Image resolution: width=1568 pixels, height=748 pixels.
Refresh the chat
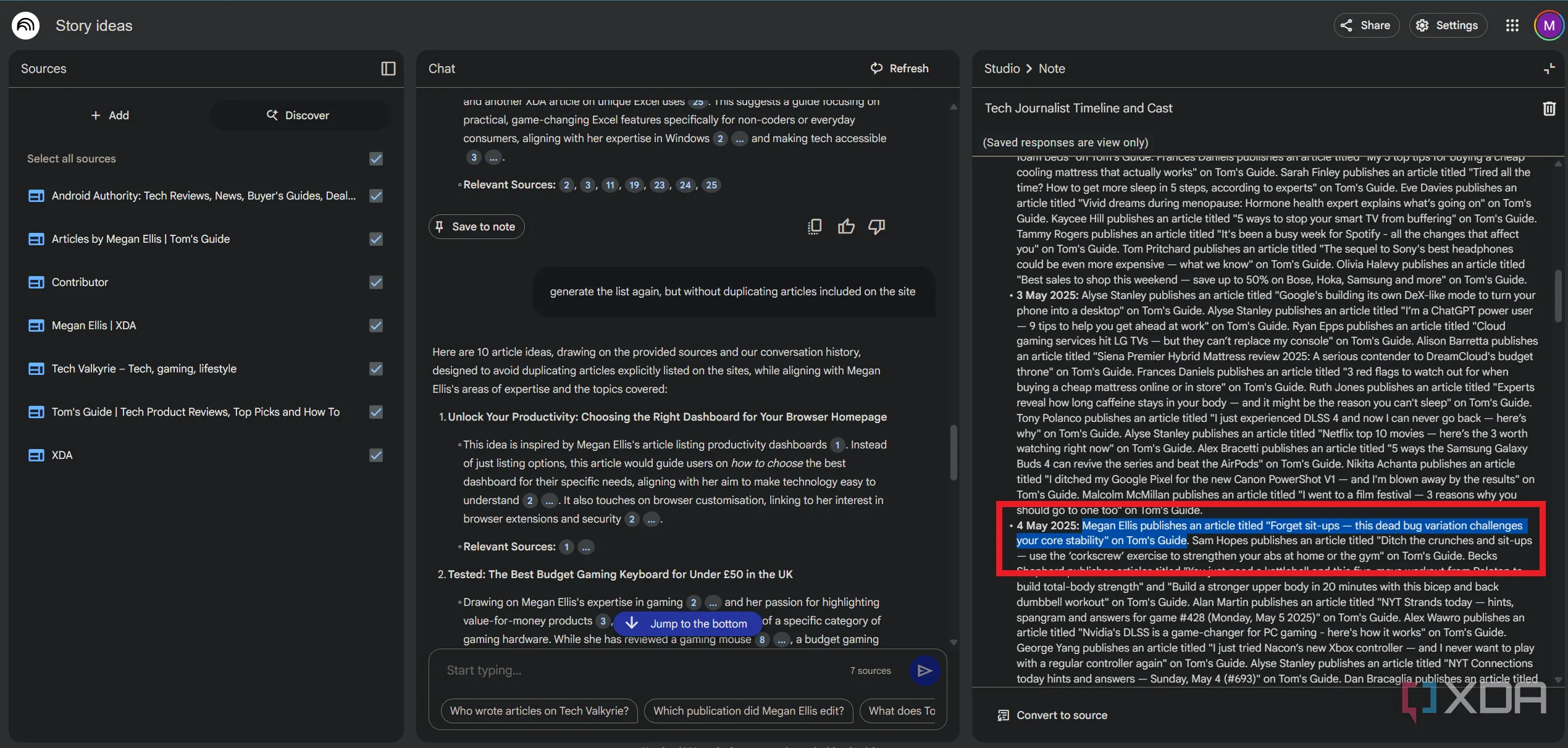pos(900,69)
